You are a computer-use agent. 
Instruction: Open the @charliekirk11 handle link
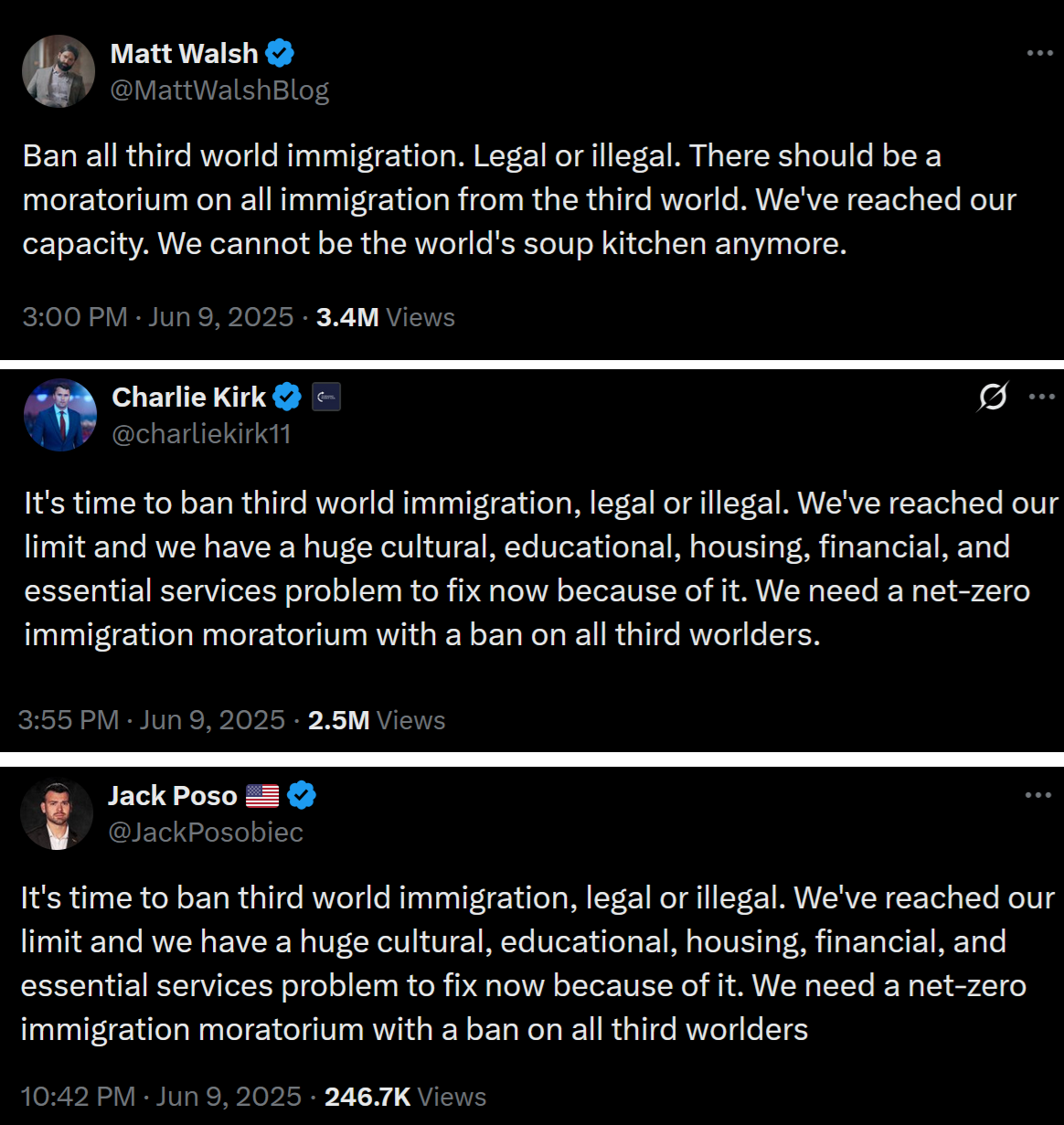click(x=201, y=434)
